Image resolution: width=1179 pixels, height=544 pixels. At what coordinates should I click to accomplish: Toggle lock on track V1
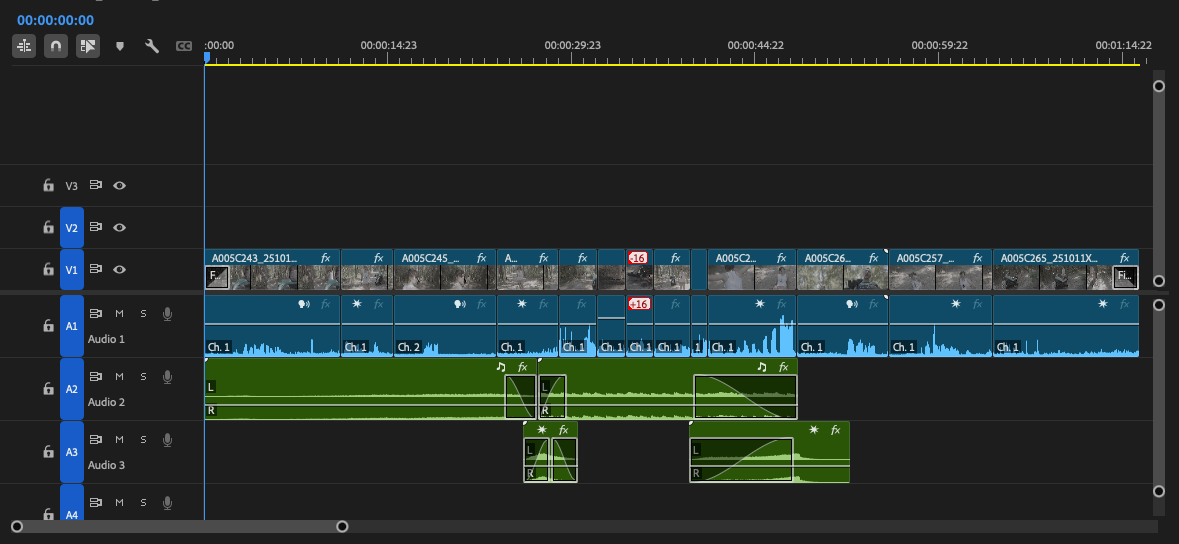coord(48,269)
